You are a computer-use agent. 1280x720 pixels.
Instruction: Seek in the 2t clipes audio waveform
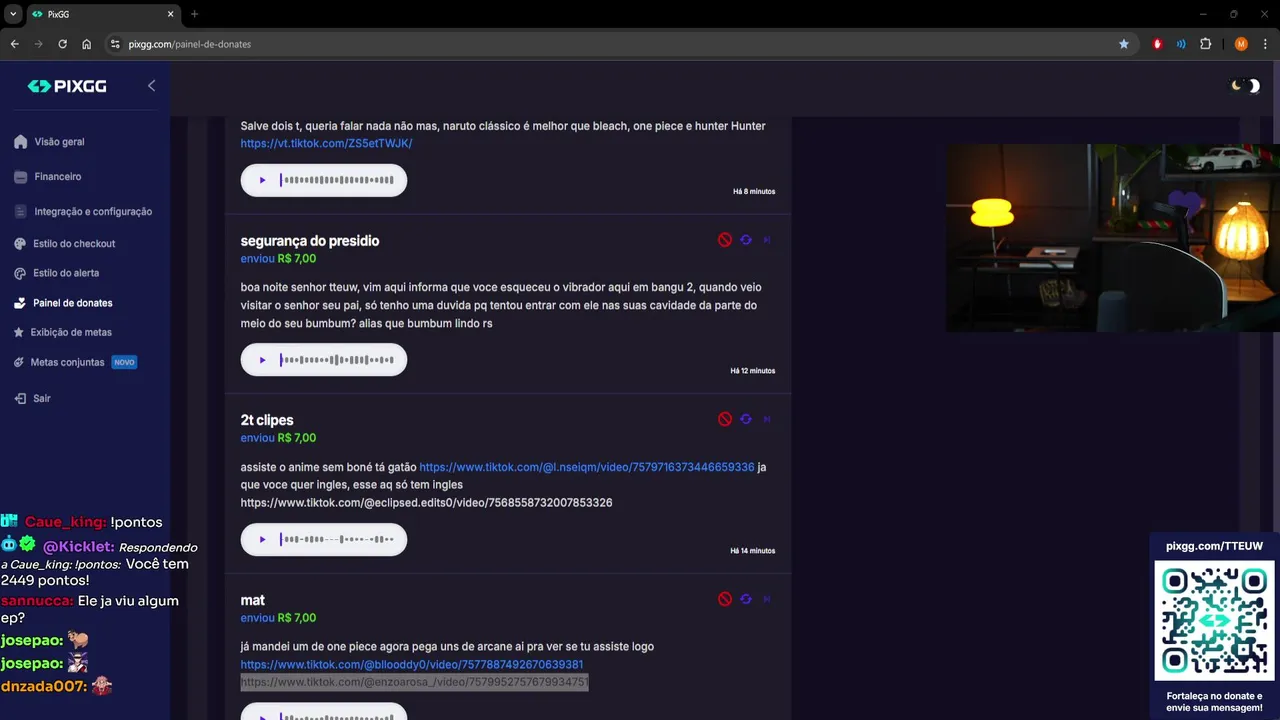coord(337,540)
